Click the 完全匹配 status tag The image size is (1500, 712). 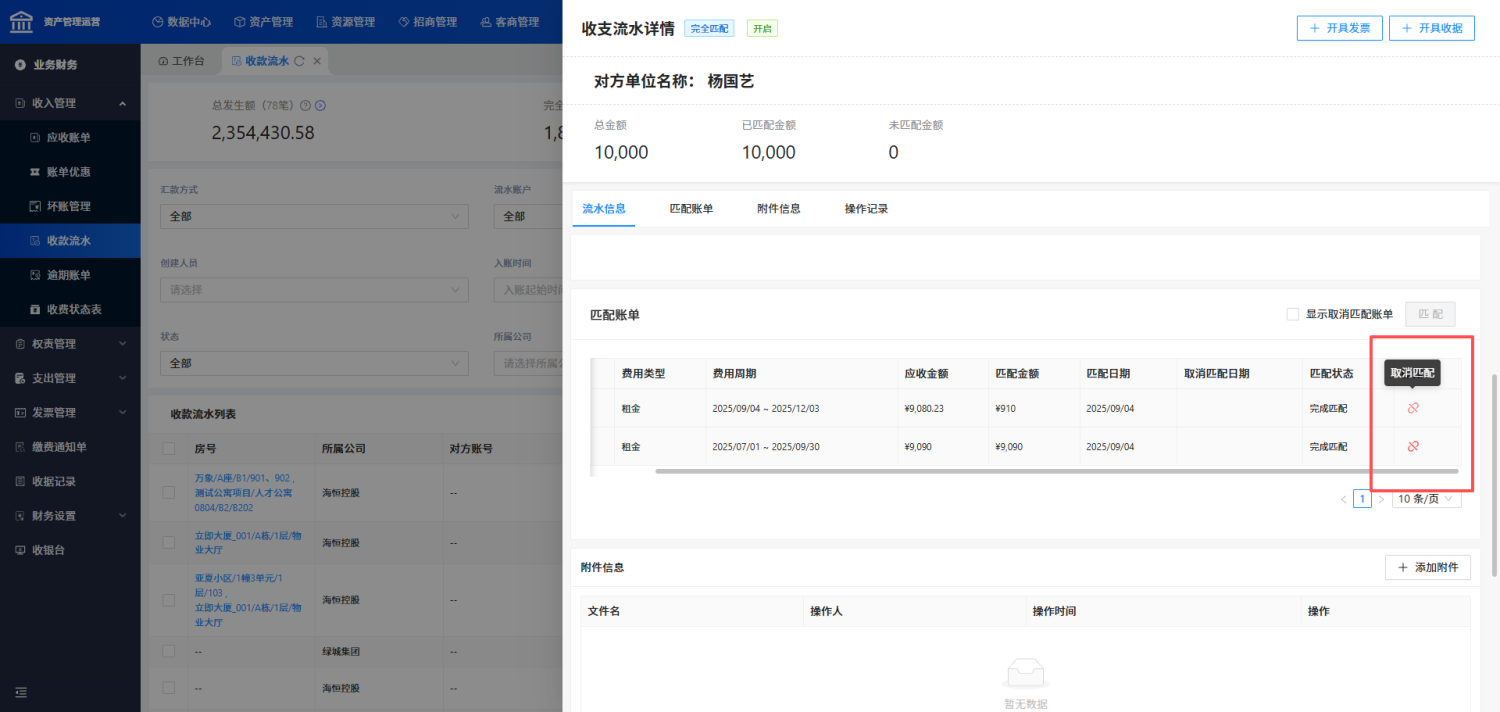click(x=710, y=28)
